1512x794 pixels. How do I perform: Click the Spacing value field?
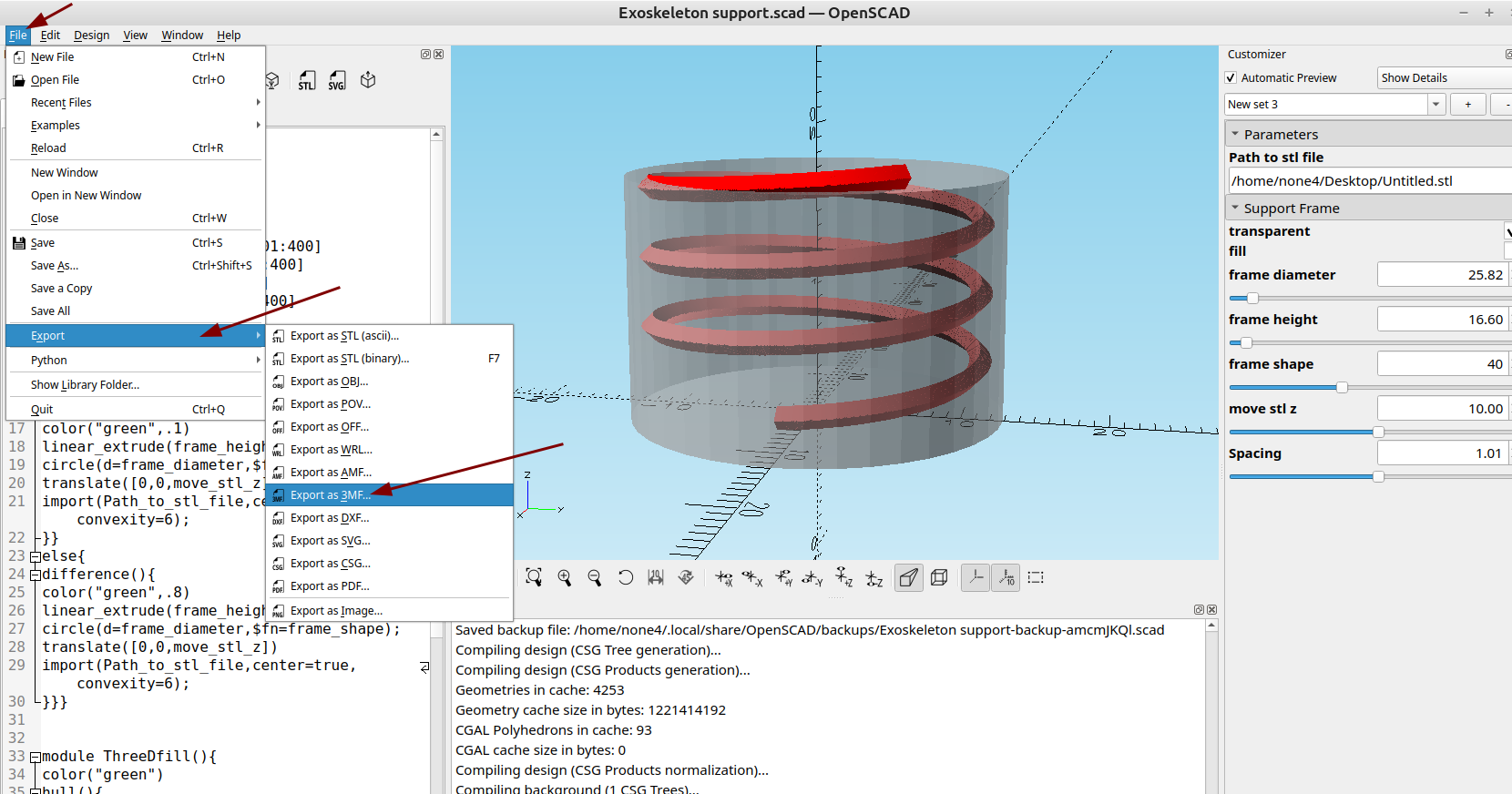(x=1443, y=453)
